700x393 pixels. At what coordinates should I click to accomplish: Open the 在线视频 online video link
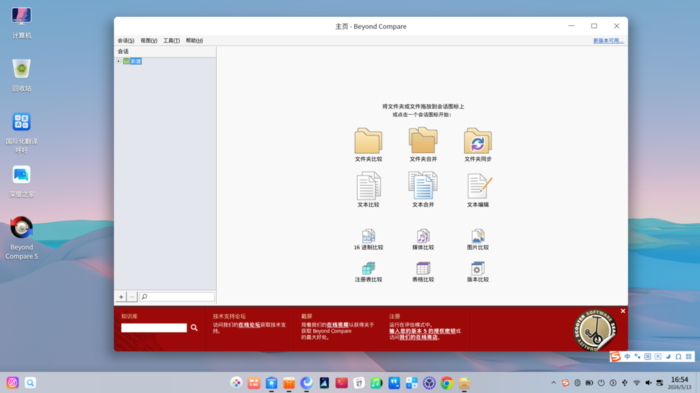click(338, 325)
